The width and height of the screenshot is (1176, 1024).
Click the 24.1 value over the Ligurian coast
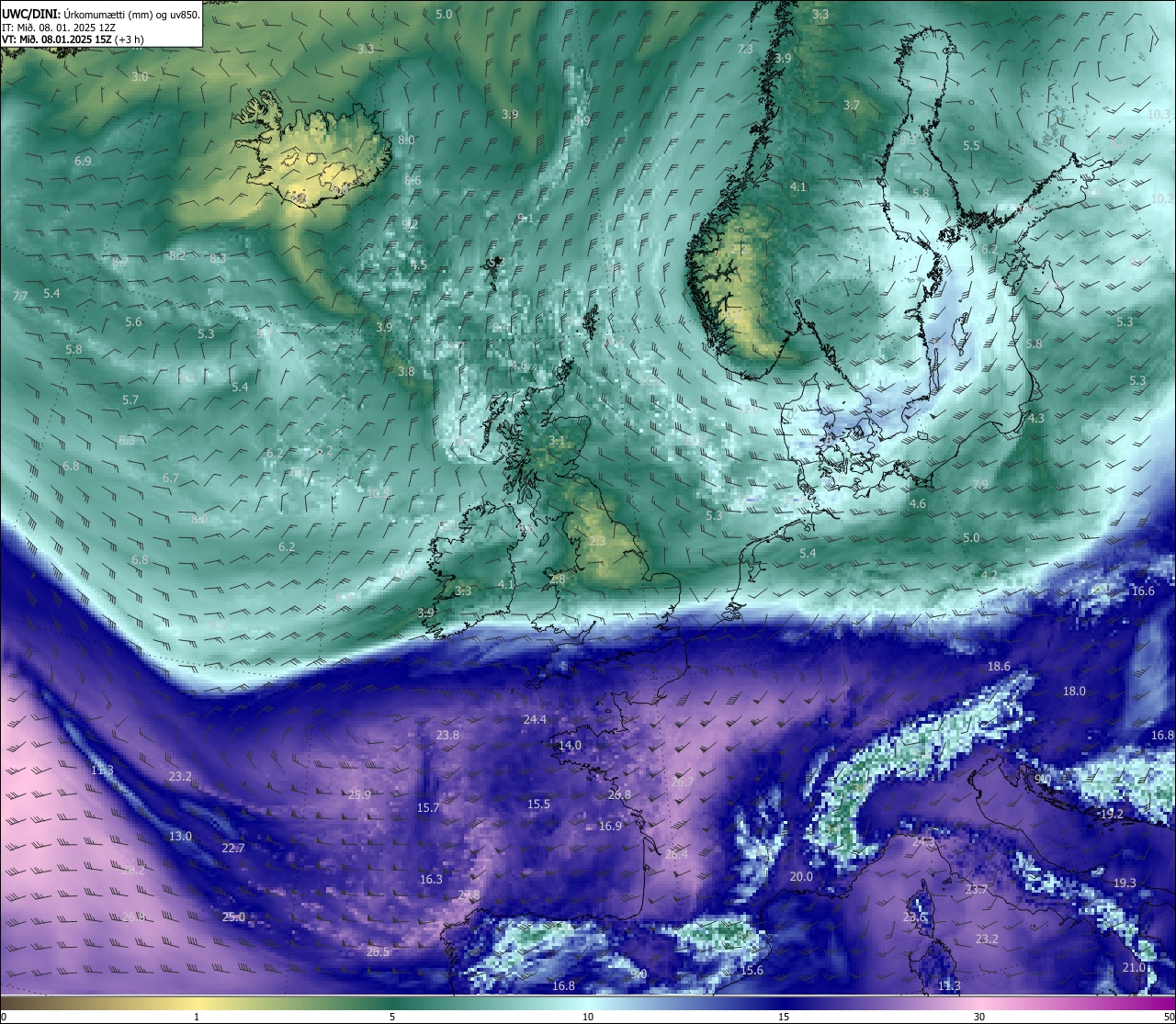[923, 842]
